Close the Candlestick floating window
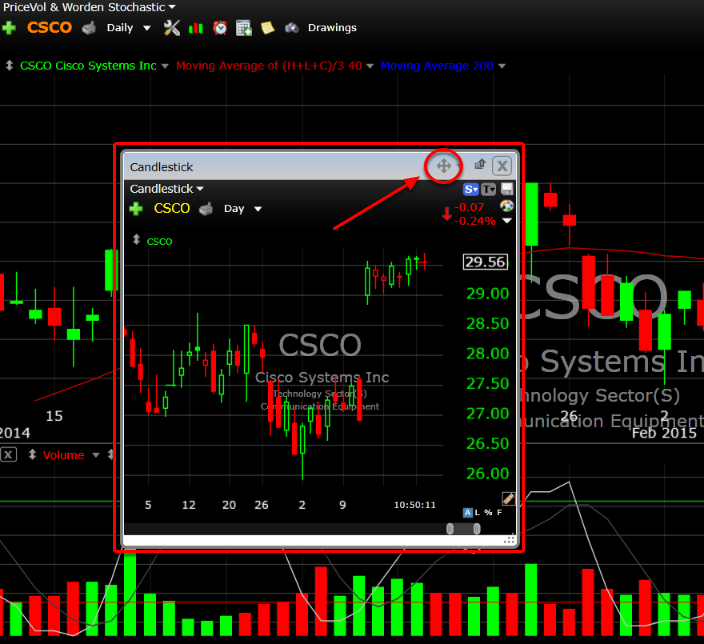 click(502, 166)
